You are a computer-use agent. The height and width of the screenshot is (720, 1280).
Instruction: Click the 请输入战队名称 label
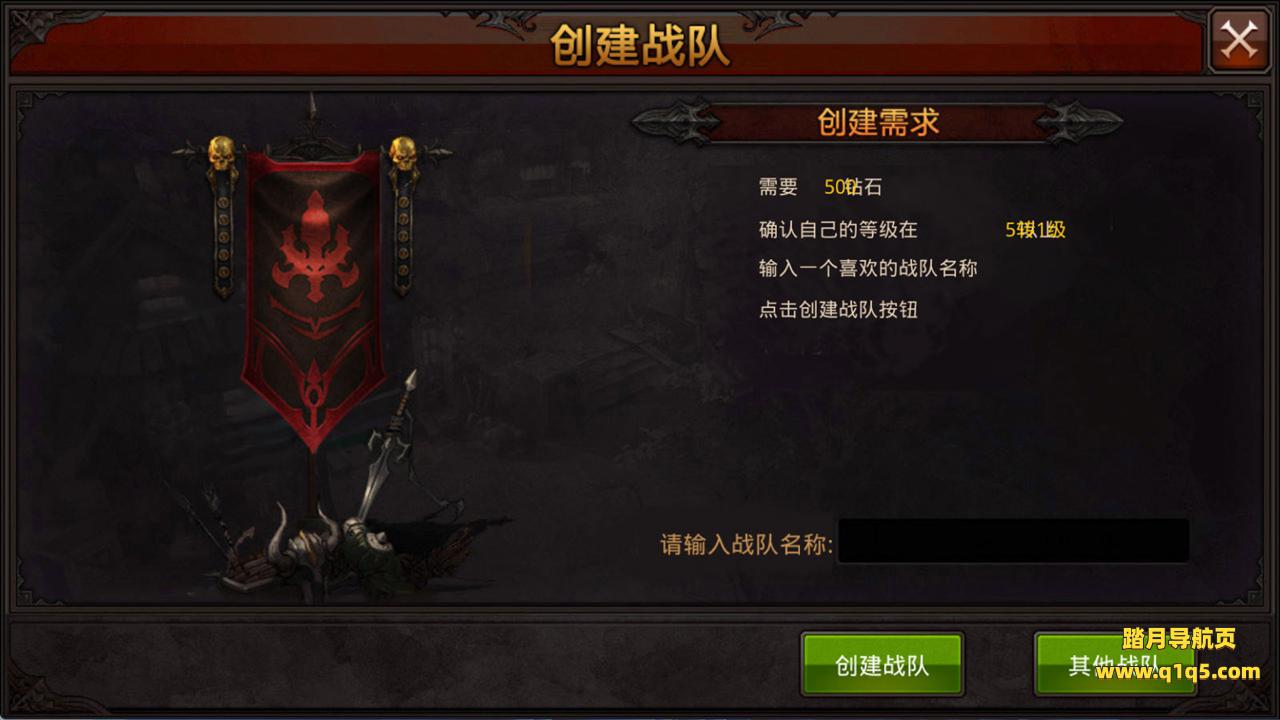tap(747, 544)
